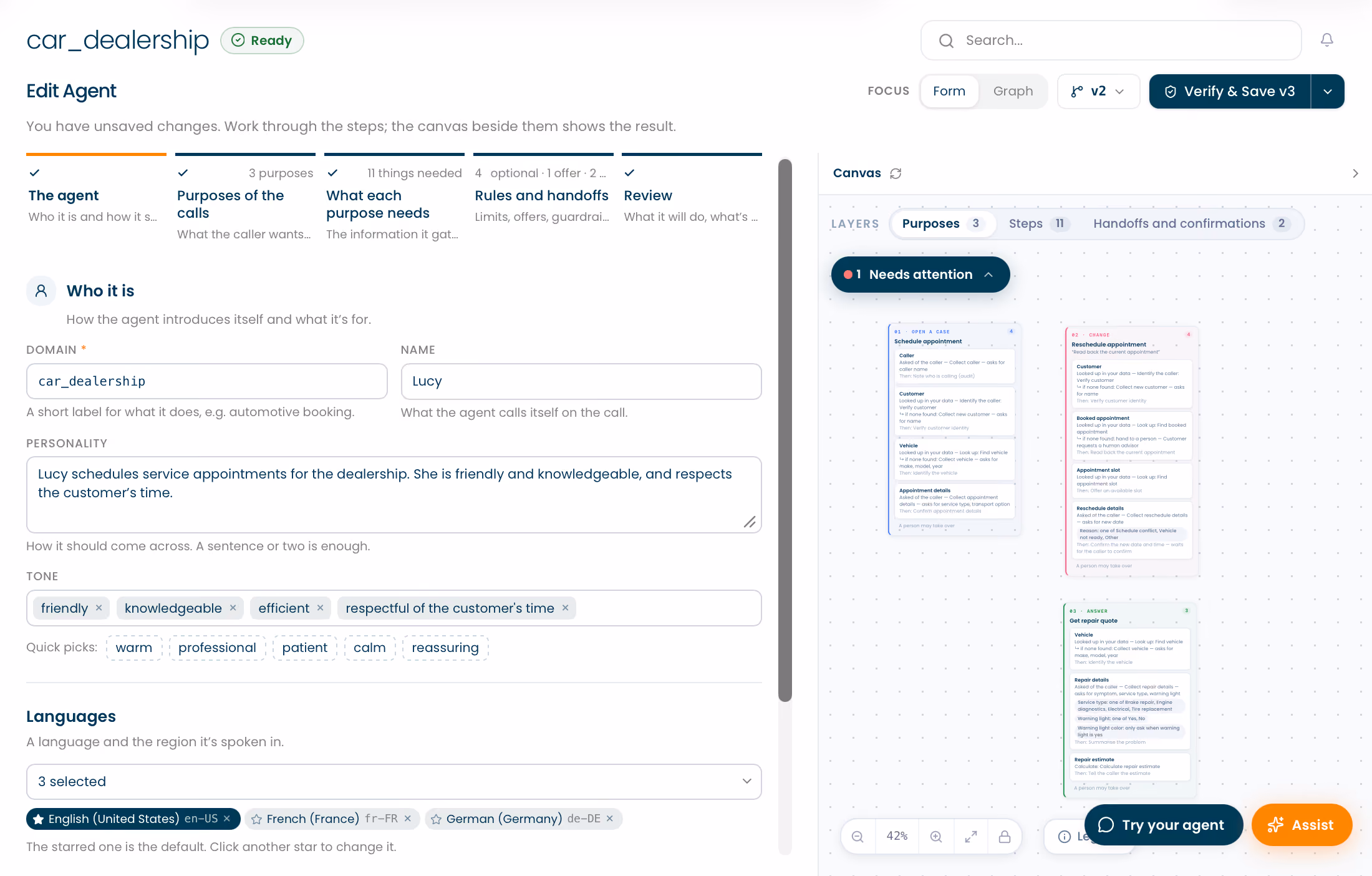This screenshot has width=1372, height=876.
Task: Click Try your agent button
Action: pos(1164,825)
